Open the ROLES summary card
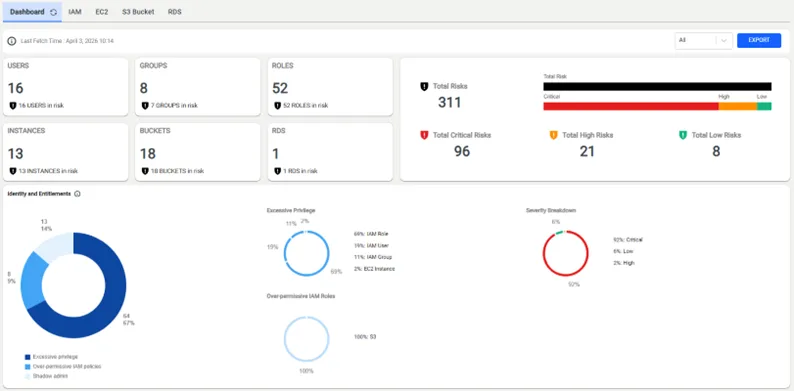Viewport: 794px width, 391px height. [330, 87]
